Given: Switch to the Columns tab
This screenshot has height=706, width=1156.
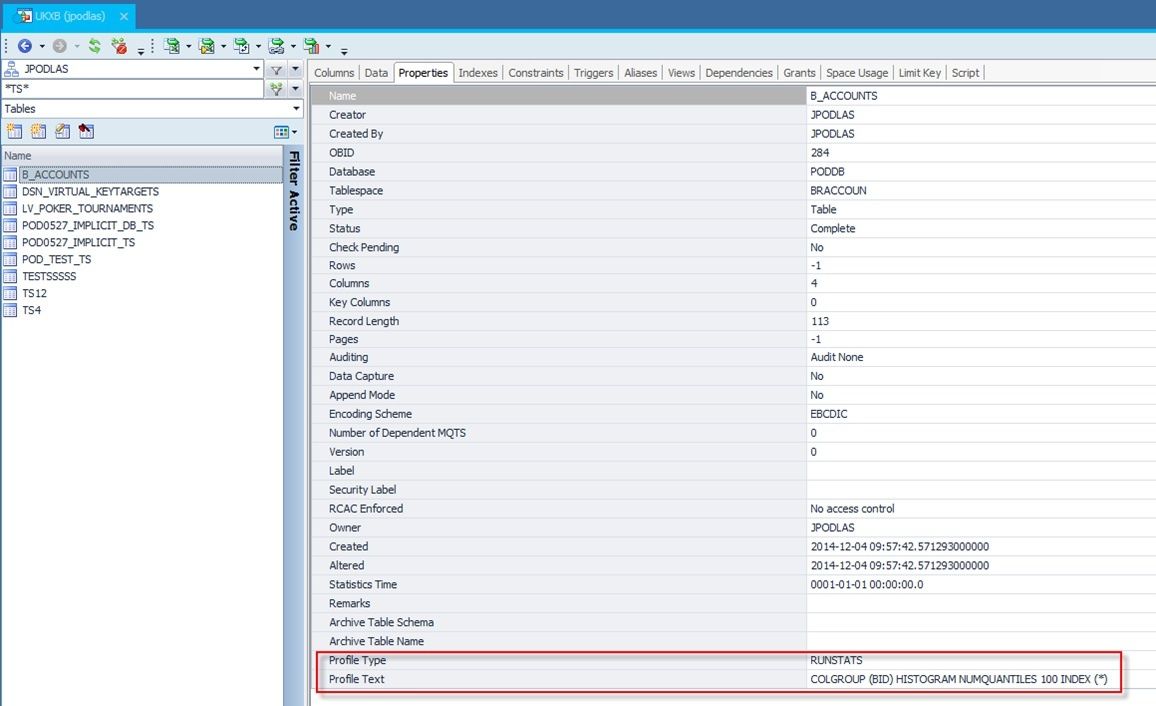Looking at the screenshot, I should 334,72.
